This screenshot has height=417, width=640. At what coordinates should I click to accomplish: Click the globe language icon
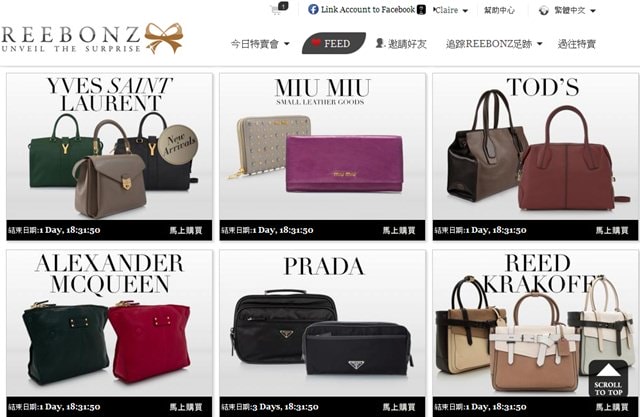(543, 11)
